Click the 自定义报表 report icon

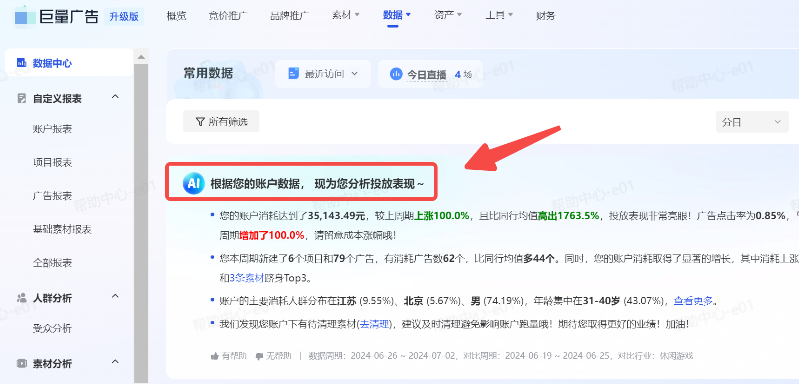[x=21, y=98]
